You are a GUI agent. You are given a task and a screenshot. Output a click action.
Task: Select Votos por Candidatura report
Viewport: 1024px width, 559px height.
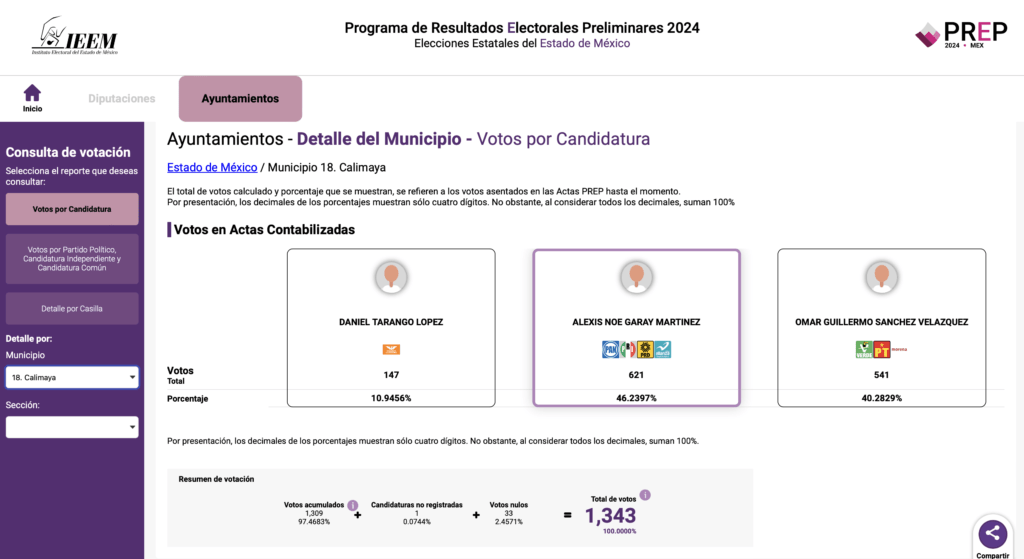tap(72, 209)
